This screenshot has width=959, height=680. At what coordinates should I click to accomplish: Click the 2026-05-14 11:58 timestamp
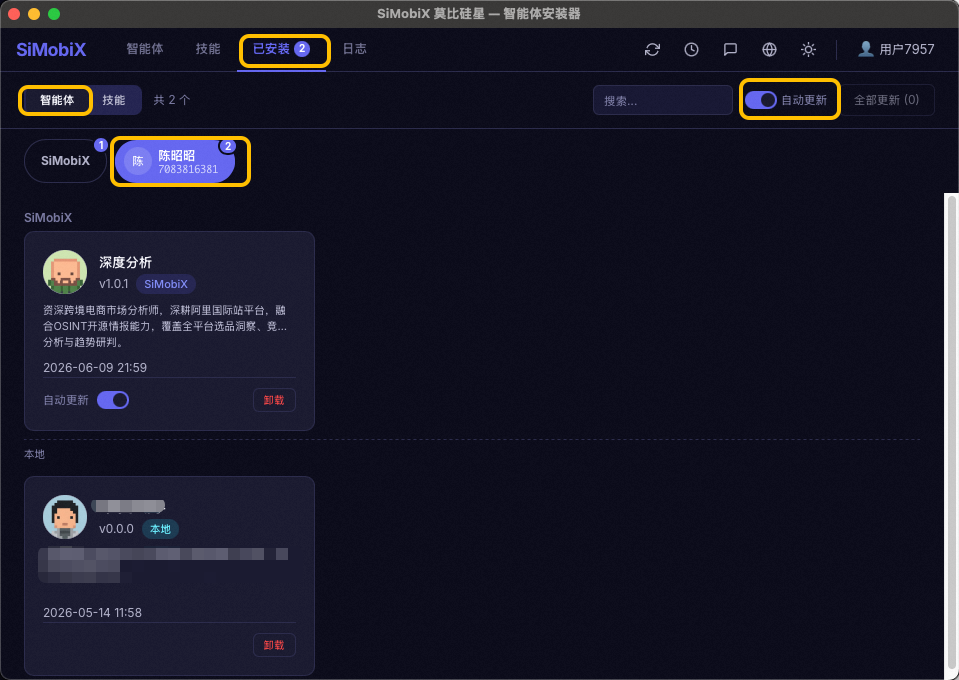click(x=92, y=613)
